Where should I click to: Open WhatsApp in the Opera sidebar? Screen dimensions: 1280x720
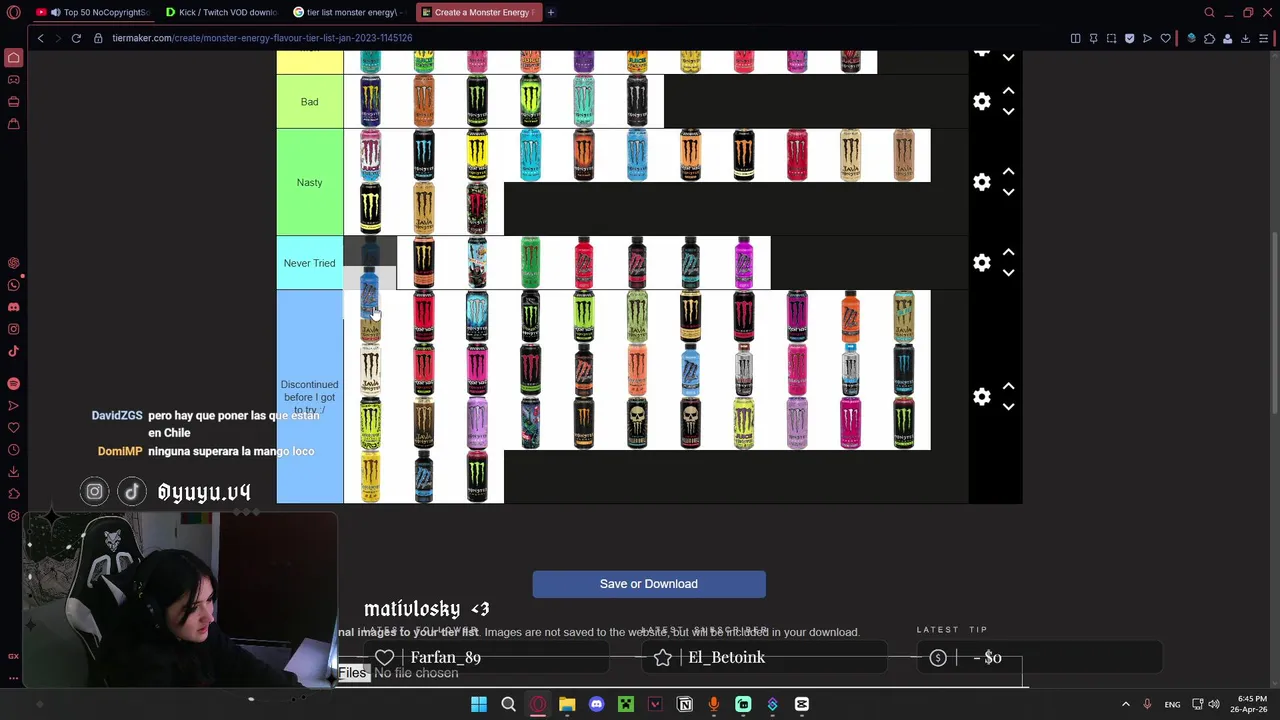pyautogui.click(x=13, y=285)
